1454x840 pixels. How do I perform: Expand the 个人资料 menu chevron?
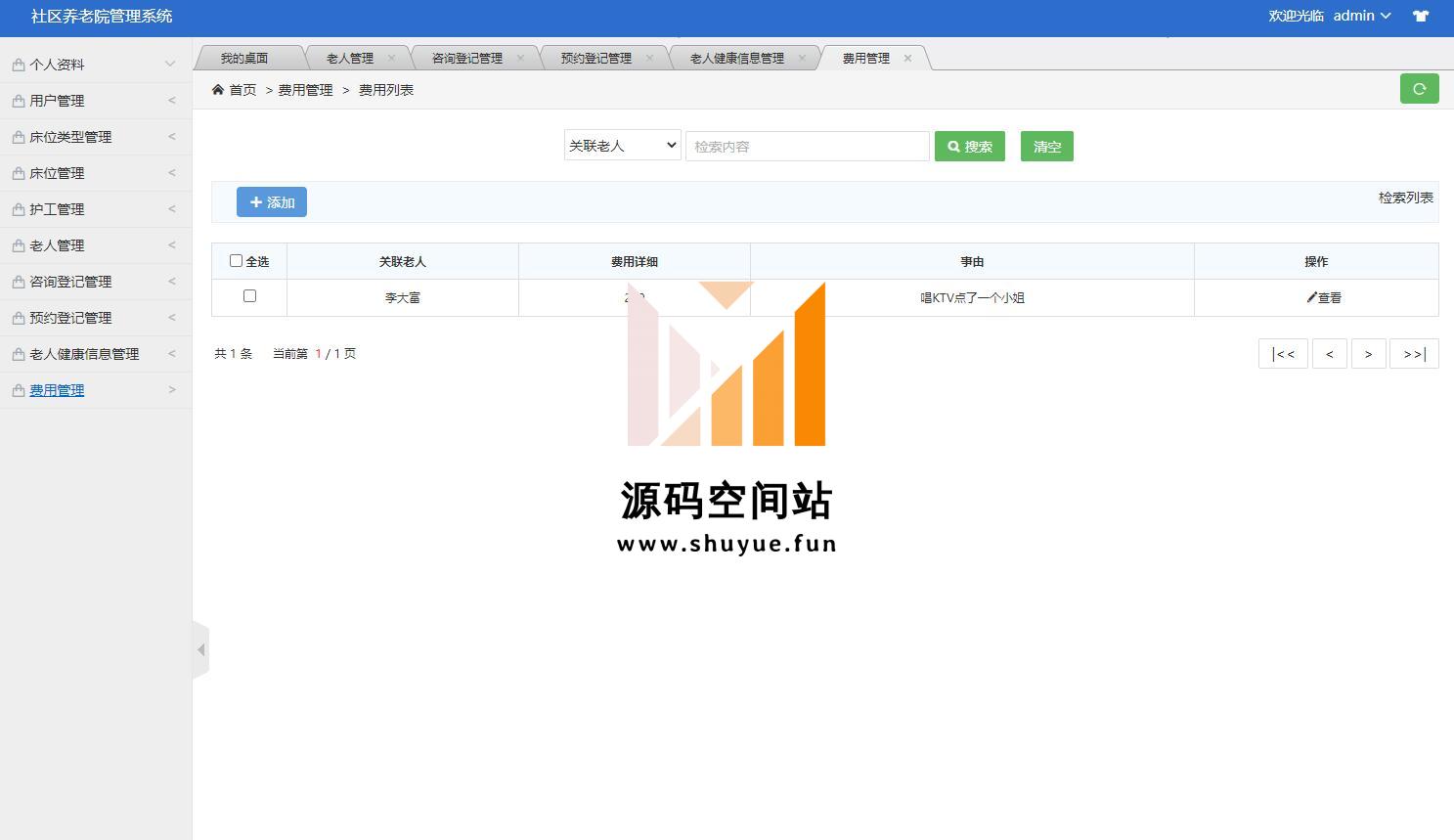(170, 64)
